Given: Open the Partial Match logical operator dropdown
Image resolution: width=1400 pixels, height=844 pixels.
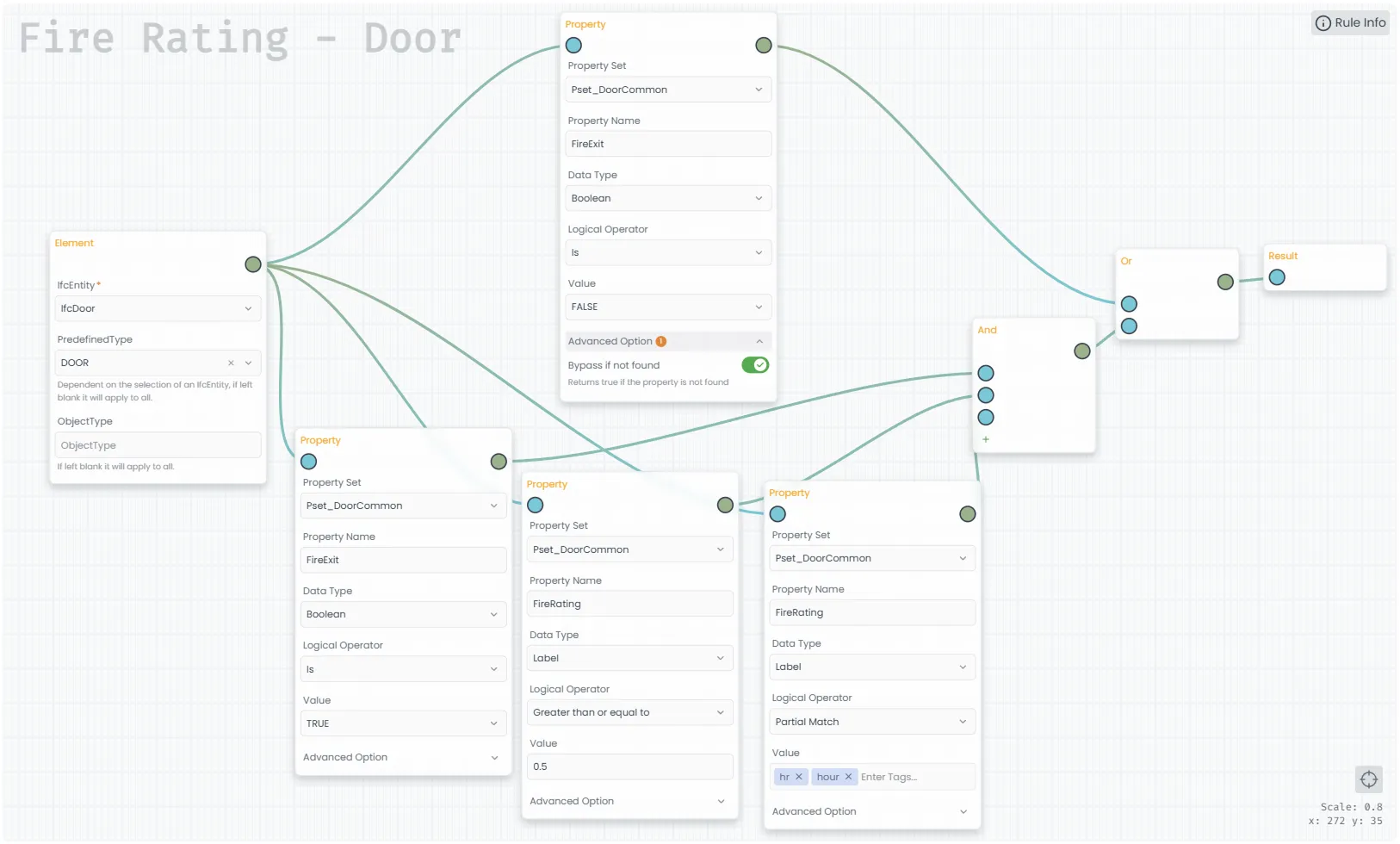Looking at the screenshot, I should [x=870, y=722].
